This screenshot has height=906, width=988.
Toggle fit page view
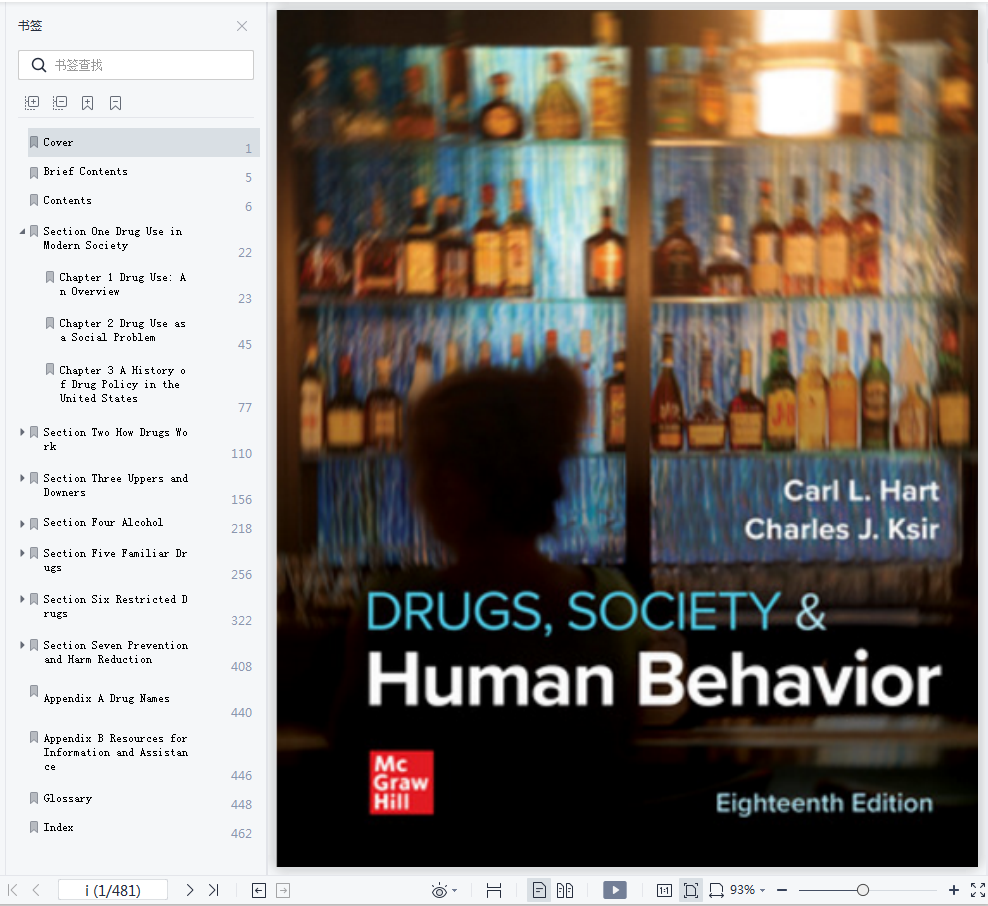pyautogui.click(x=691, y=890)
